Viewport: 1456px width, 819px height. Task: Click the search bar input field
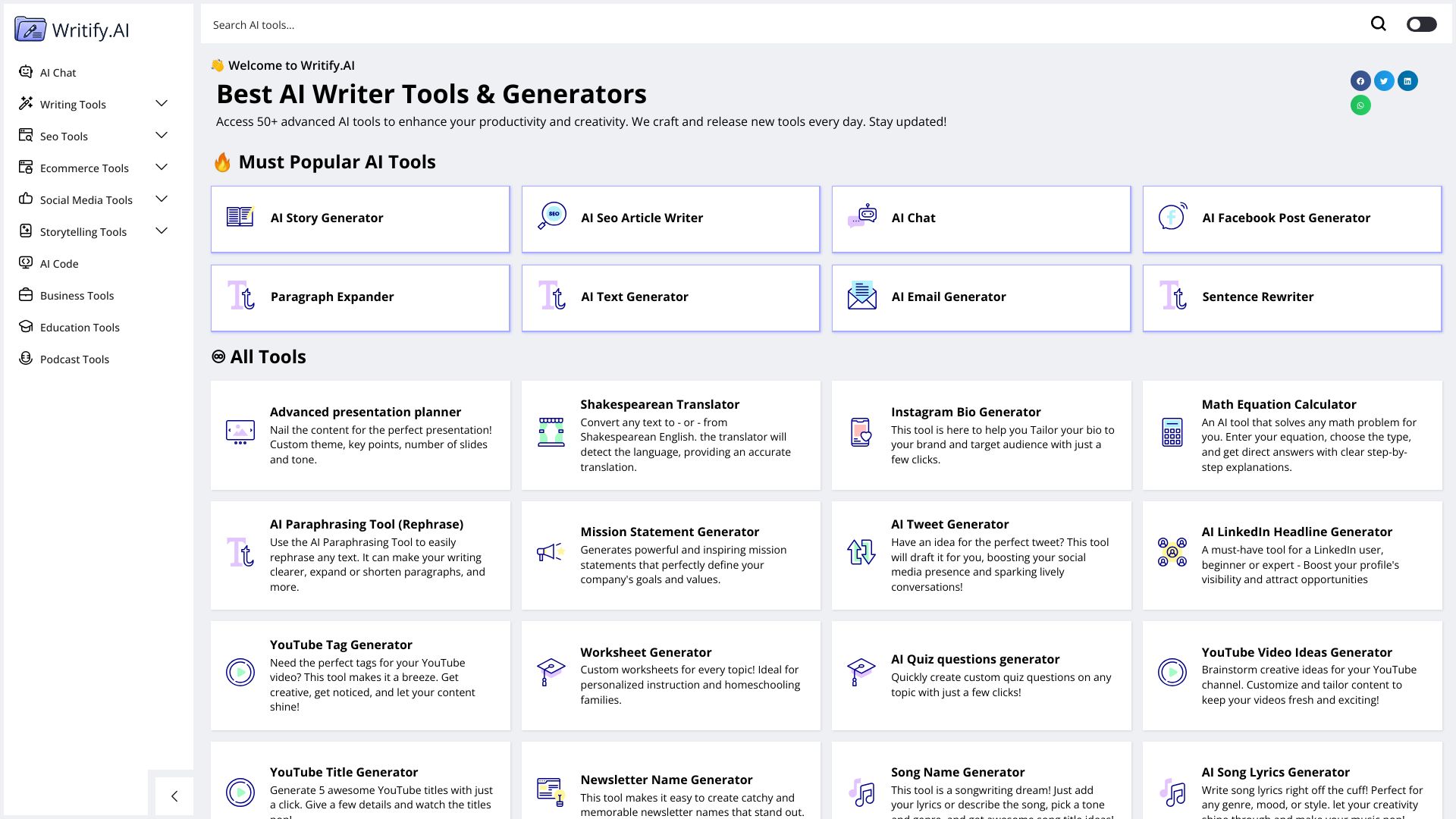coord(784,24)
